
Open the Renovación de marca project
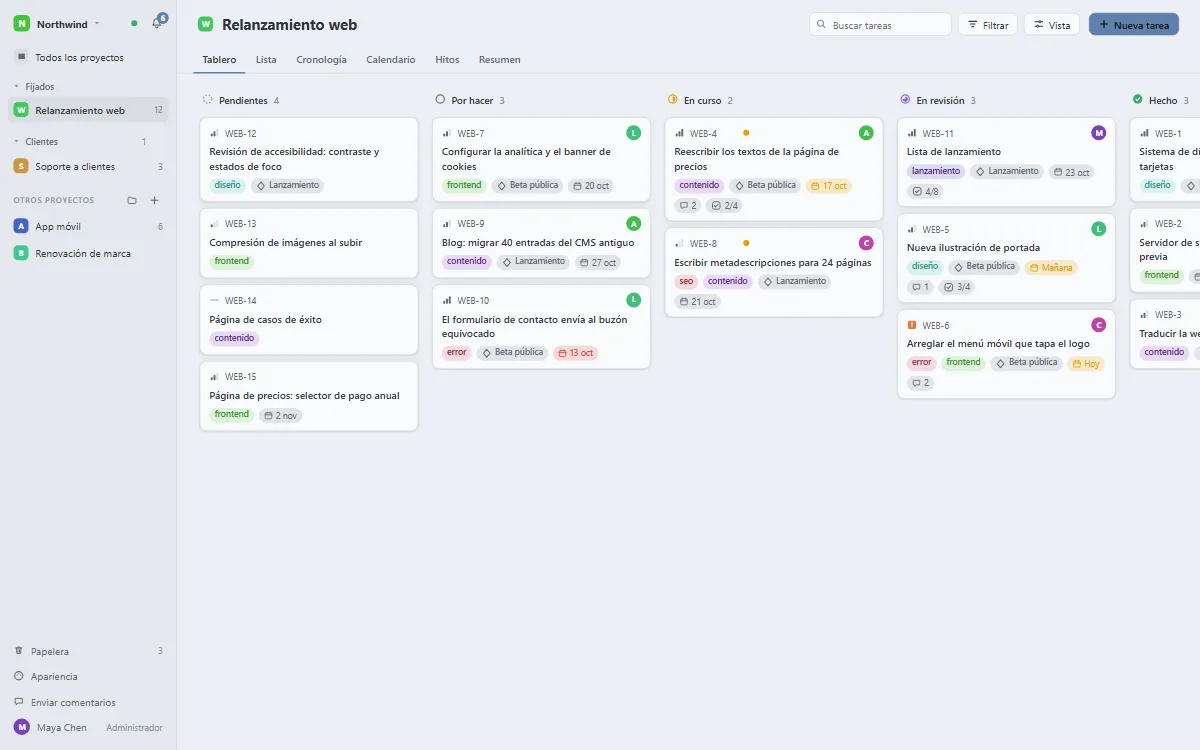point(88,253)
